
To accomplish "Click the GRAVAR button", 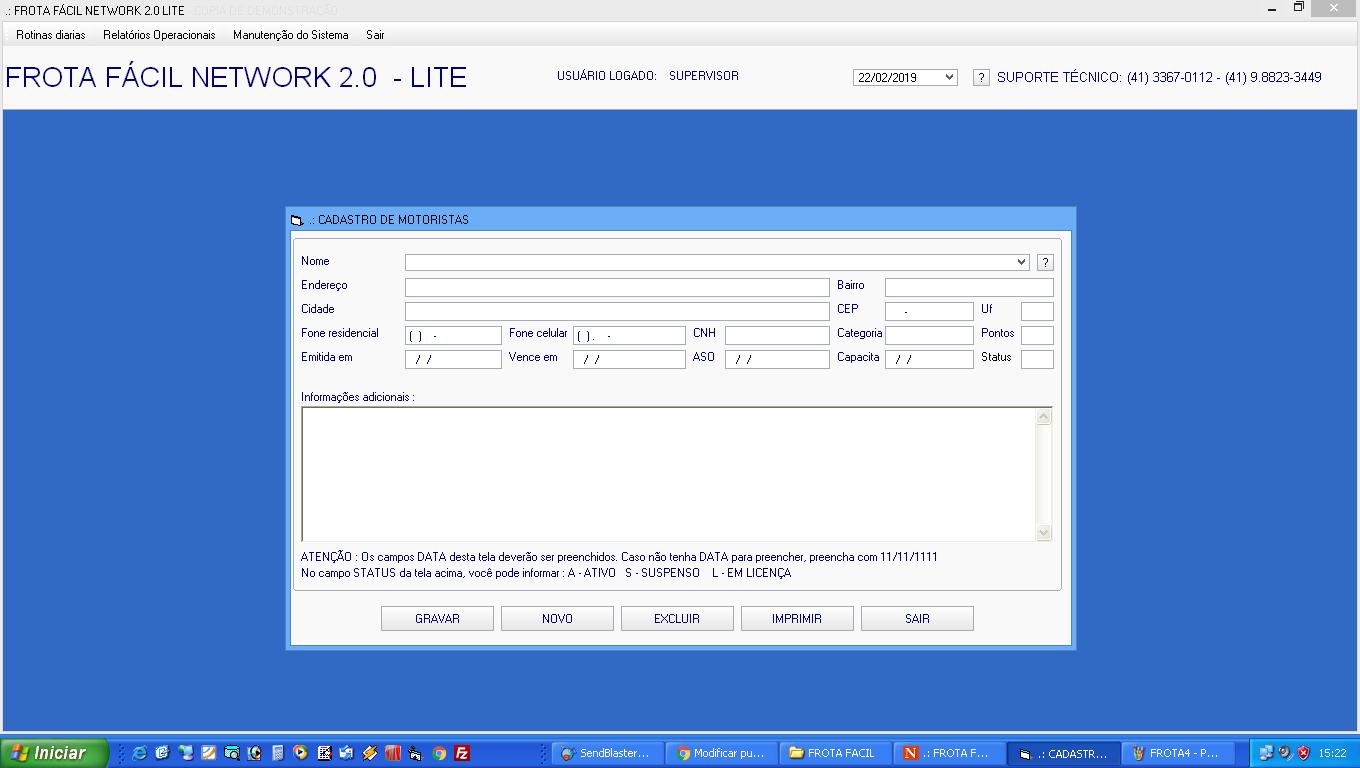I will click(x=437, y=618).
